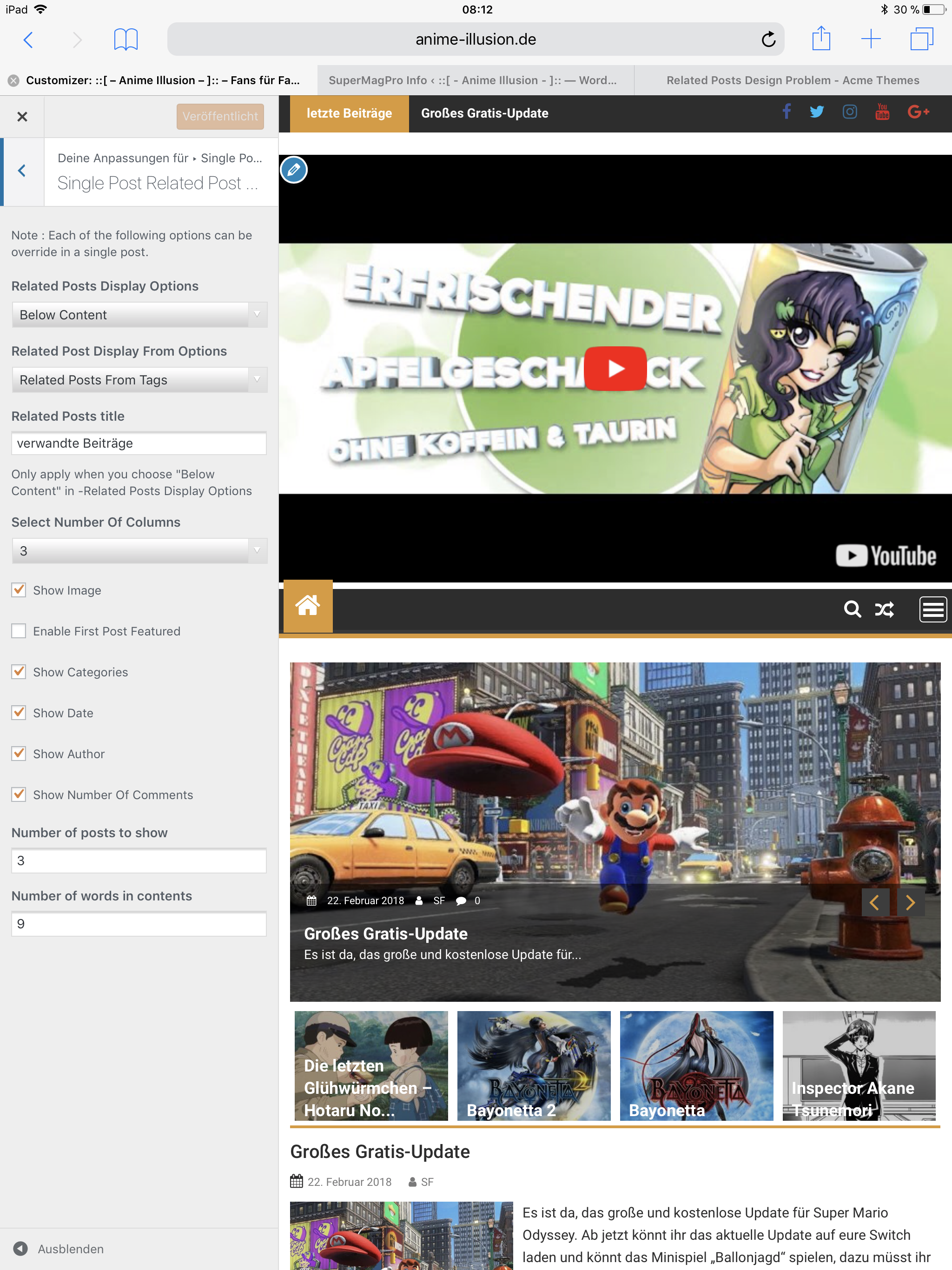Open the site search magnifier icon

[852, 609]
